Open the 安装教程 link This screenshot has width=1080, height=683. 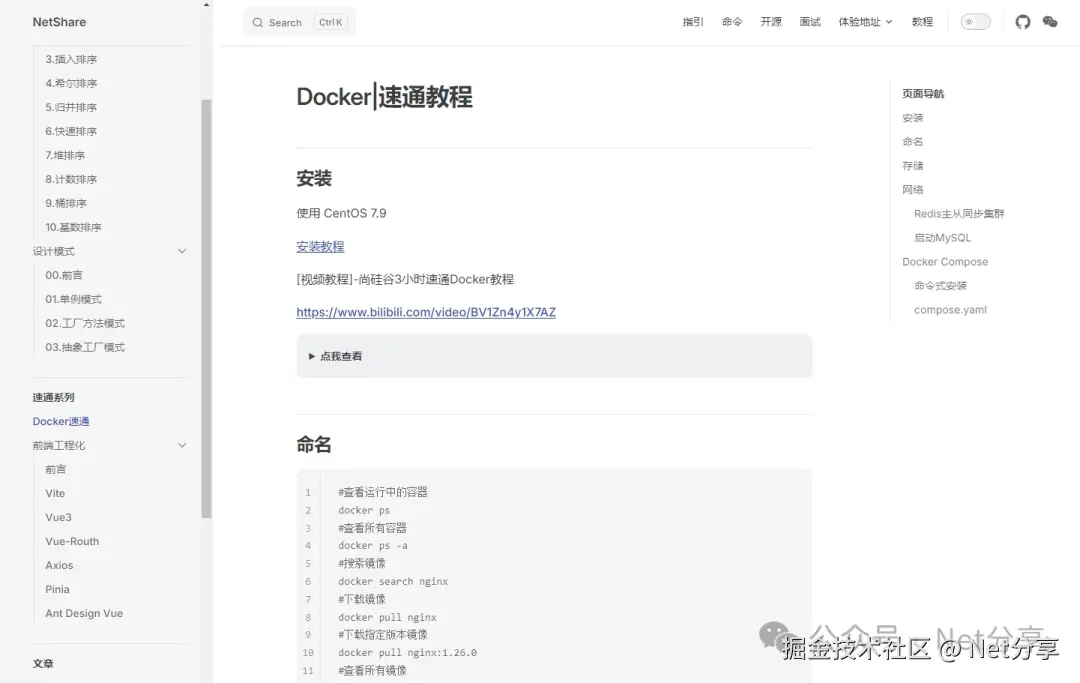click(320, 246)
